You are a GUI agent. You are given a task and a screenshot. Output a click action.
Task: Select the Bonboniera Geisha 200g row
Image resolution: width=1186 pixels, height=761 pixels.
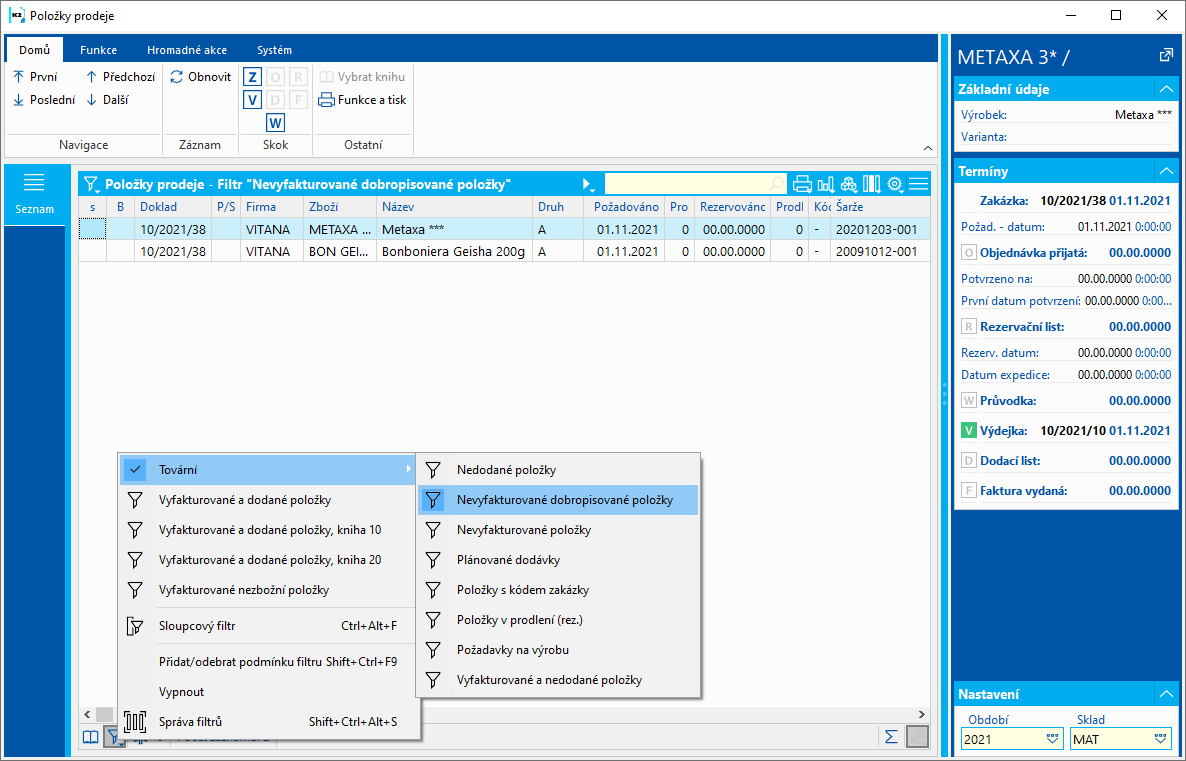click(505, 251)
